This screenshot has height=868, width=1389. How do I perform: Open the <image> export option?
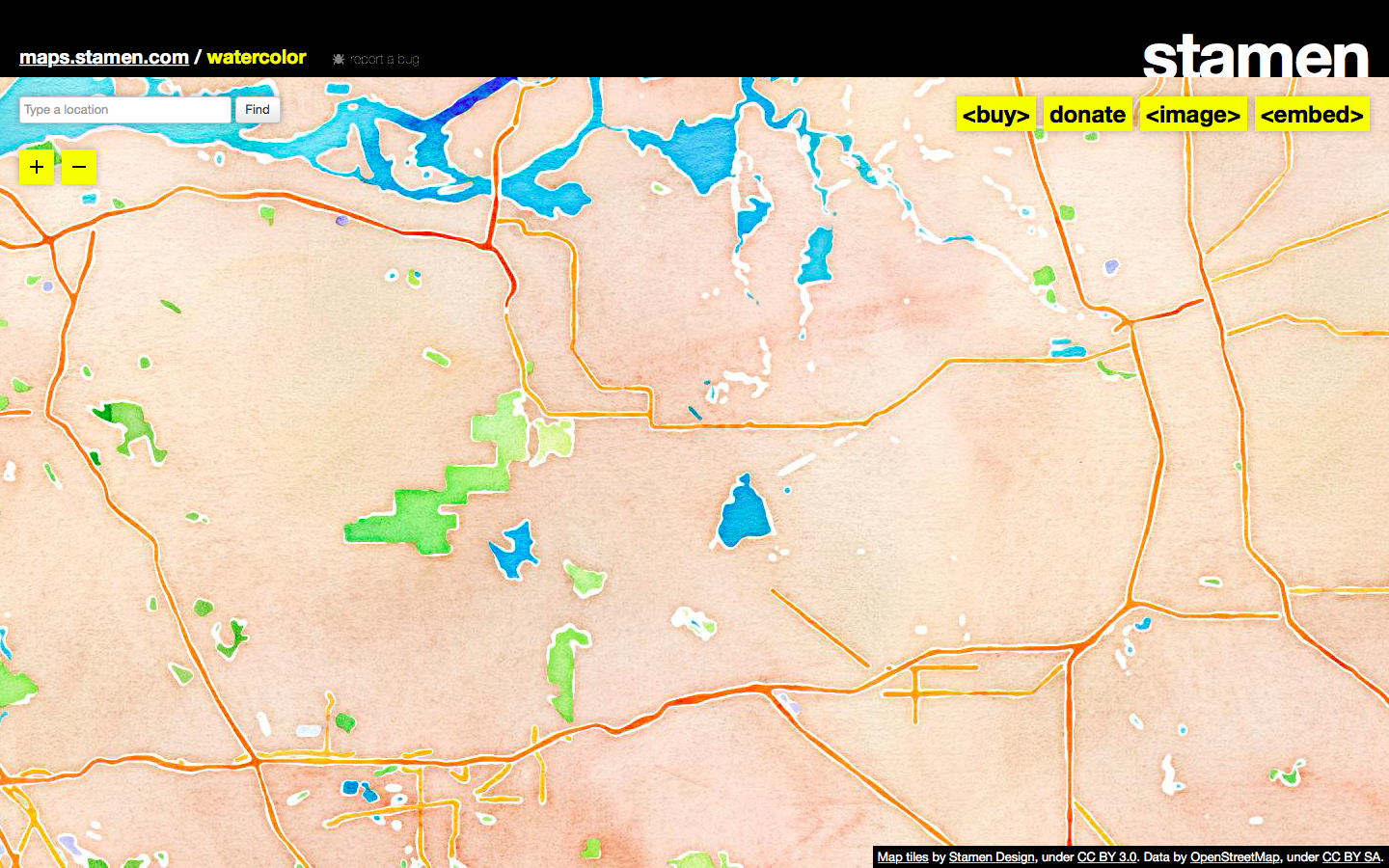pos(1193,115)
